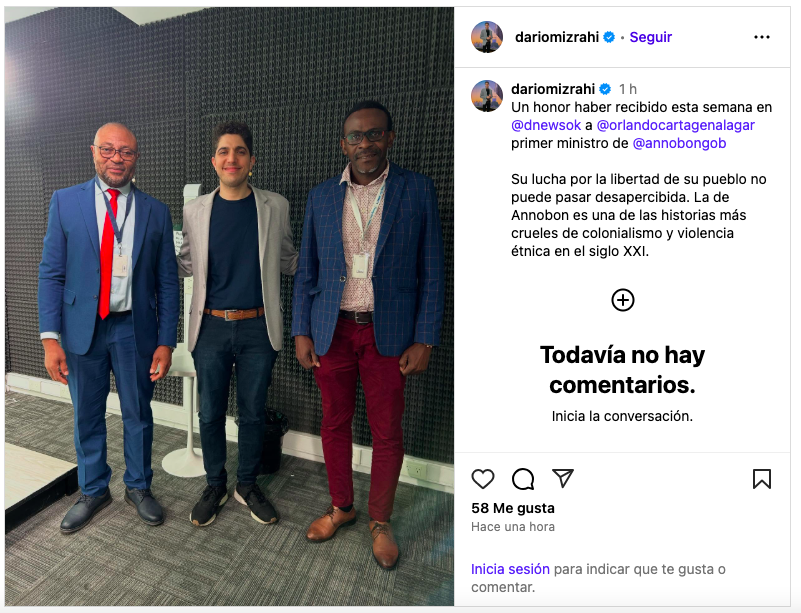
Task: Load more comments with the plus circle
Action: coord(623,300)
